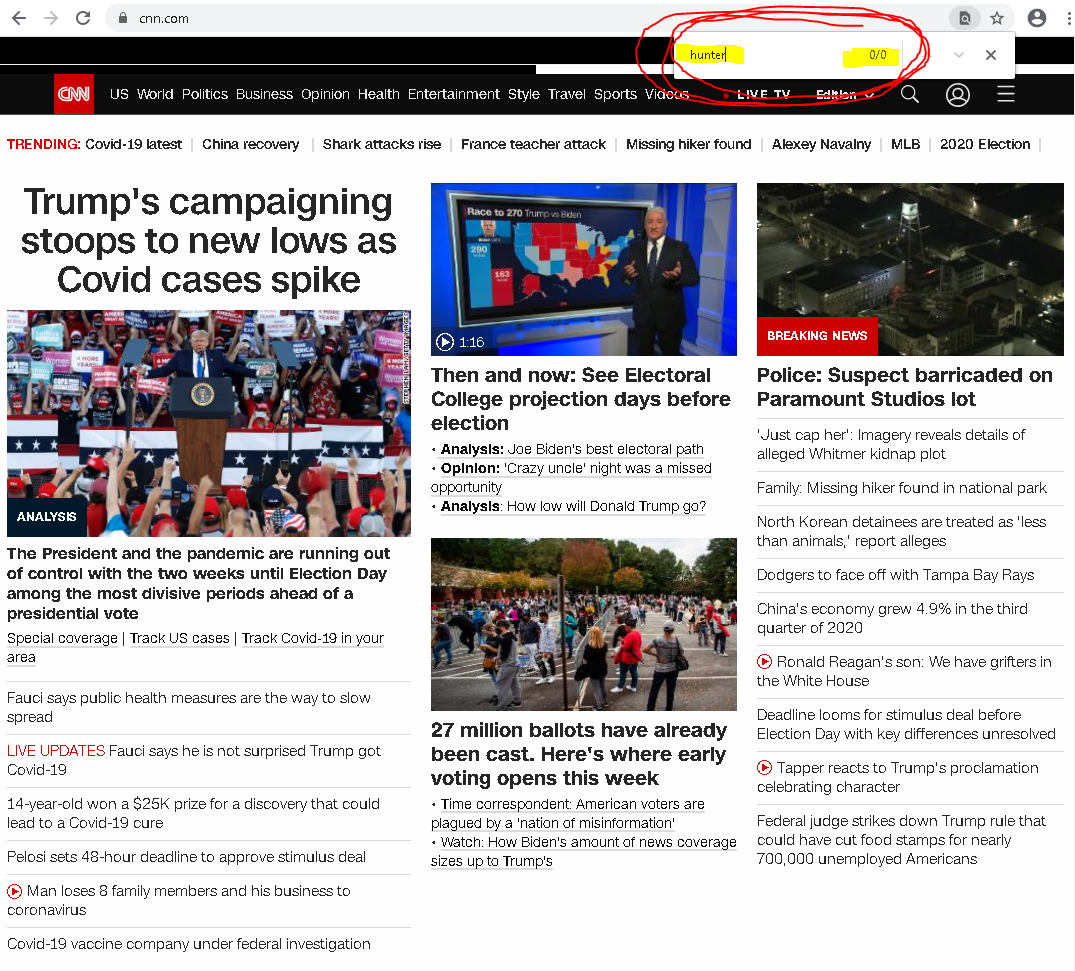Open the CNN hamburger menu
Viewport: 1075px width, 971px height.
tap(1006, 94)
